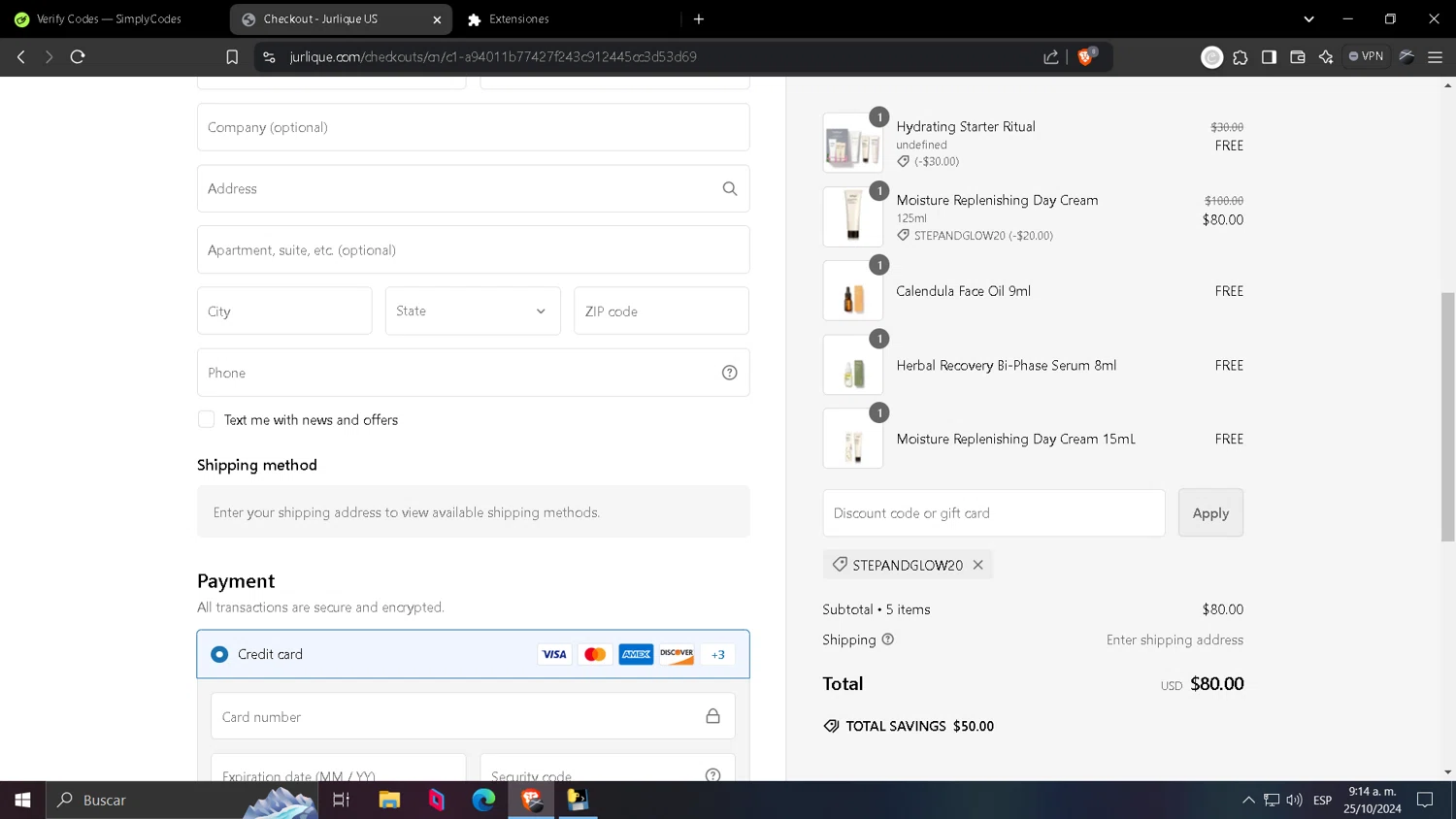Show the +3 more payment cards
1456x819 pixels.
718,654
